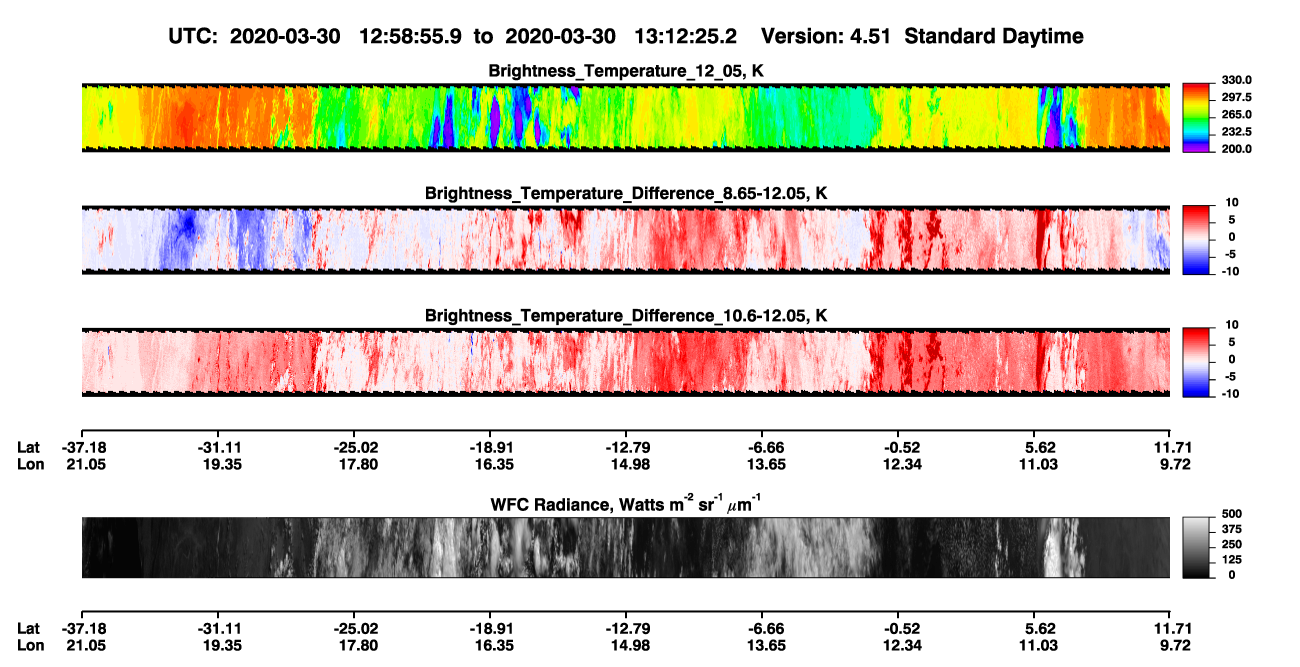This screenshot has width=1300, height=667.
Task: Click the '0' tick on WFC colorbar
Action: pos(1232,575)
